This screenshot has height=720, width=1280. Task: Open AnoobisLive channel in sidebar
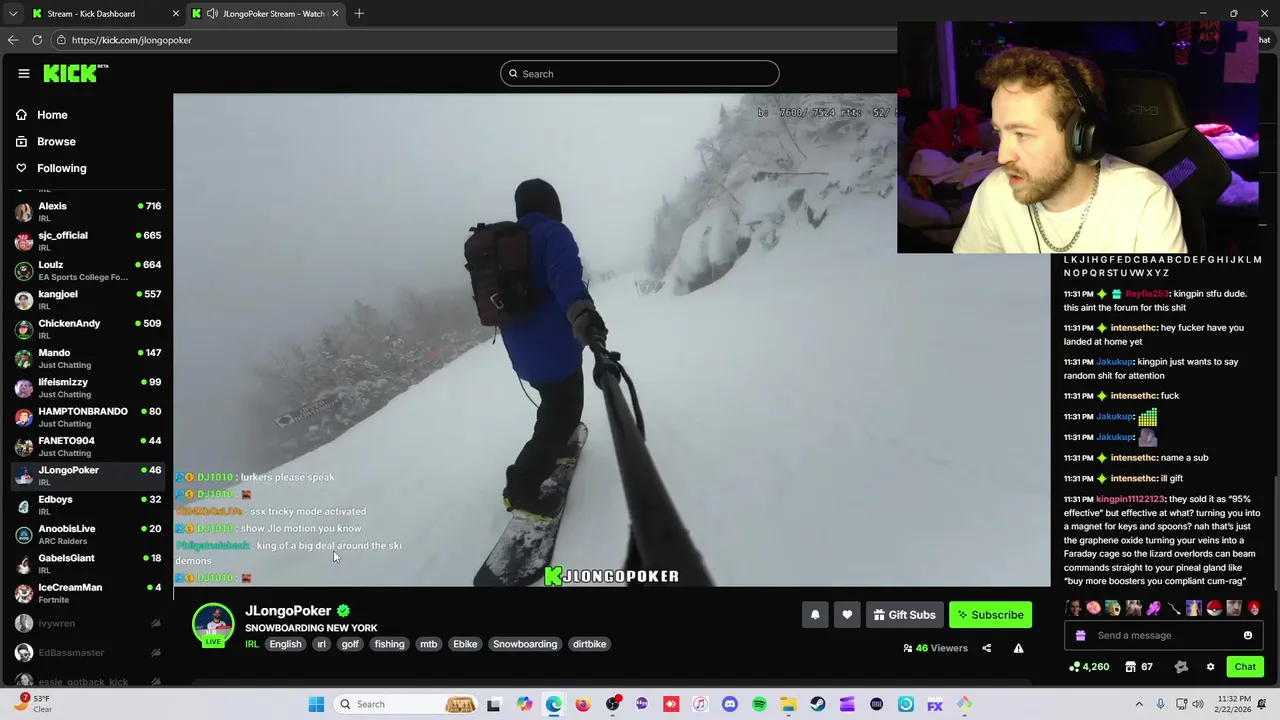click(x=87, y=535)
